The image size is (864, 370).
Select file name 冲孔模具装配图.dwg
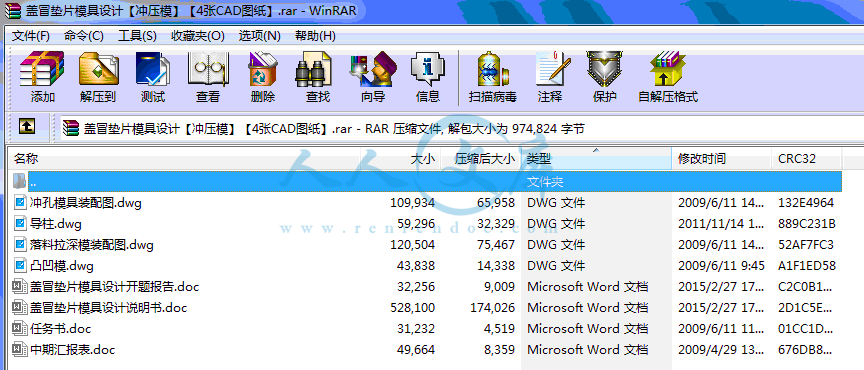[85, 203]
